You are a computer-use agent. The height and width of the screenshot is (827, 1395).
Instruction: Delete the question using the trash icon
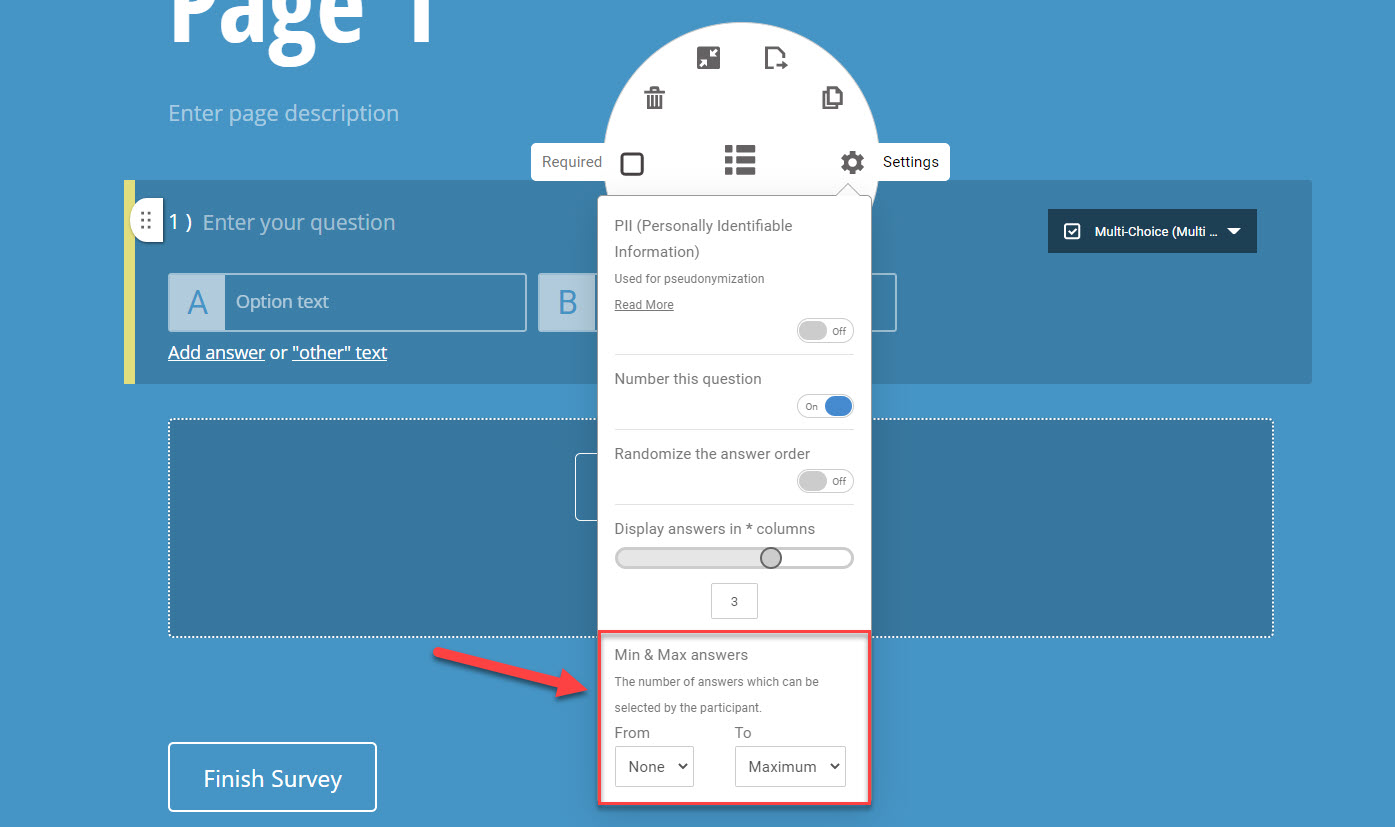[654, 98]
